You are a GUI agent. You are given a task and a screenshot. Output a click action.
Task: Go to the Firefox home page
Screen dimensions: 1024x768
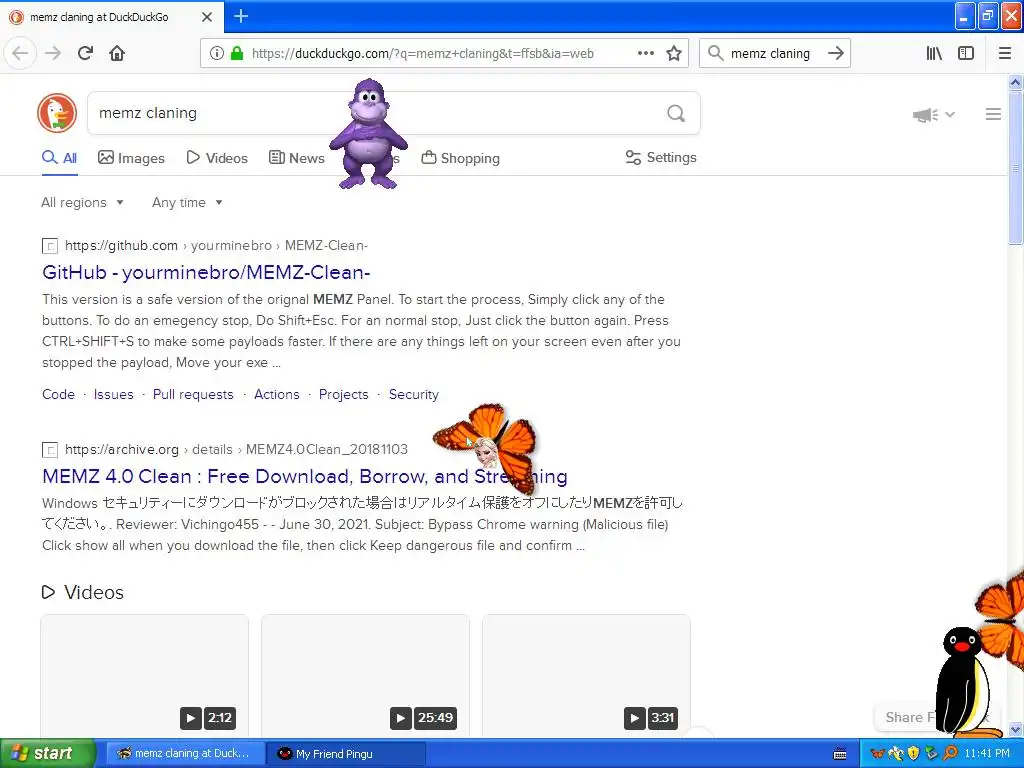[117, 53]
